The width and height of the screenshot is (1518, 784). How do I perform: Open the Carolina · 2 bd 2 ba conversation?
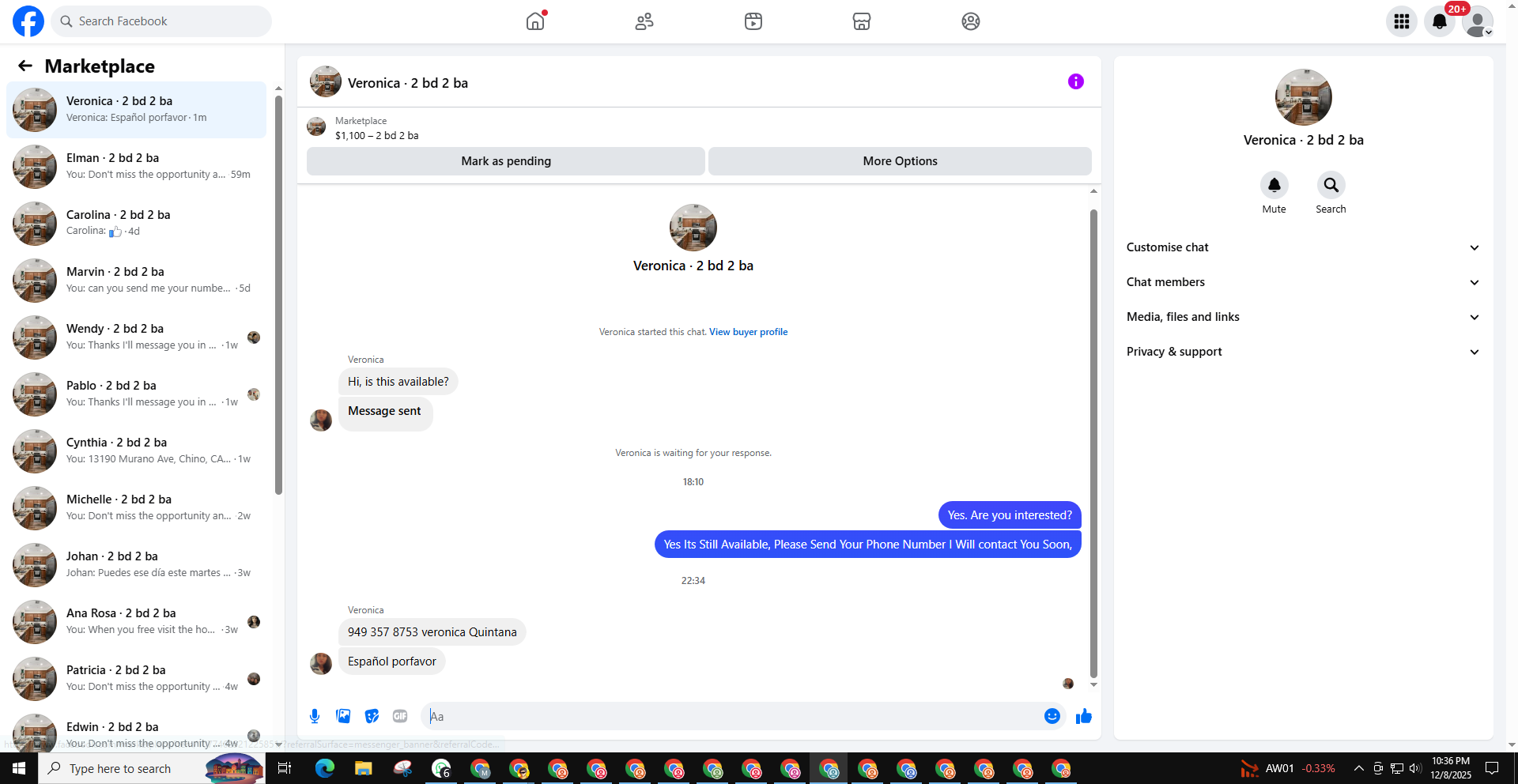pyautogui.click(x=136, y=223)
